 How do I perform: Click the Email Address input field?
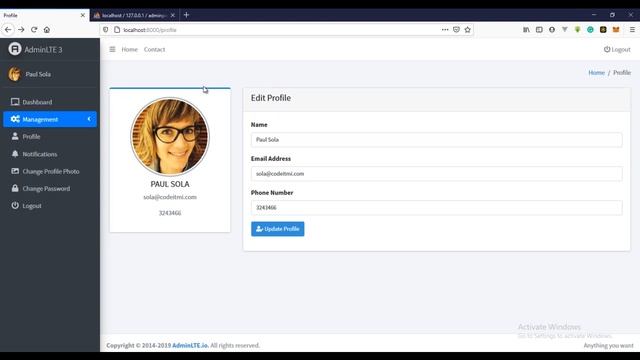coord(436,173)
